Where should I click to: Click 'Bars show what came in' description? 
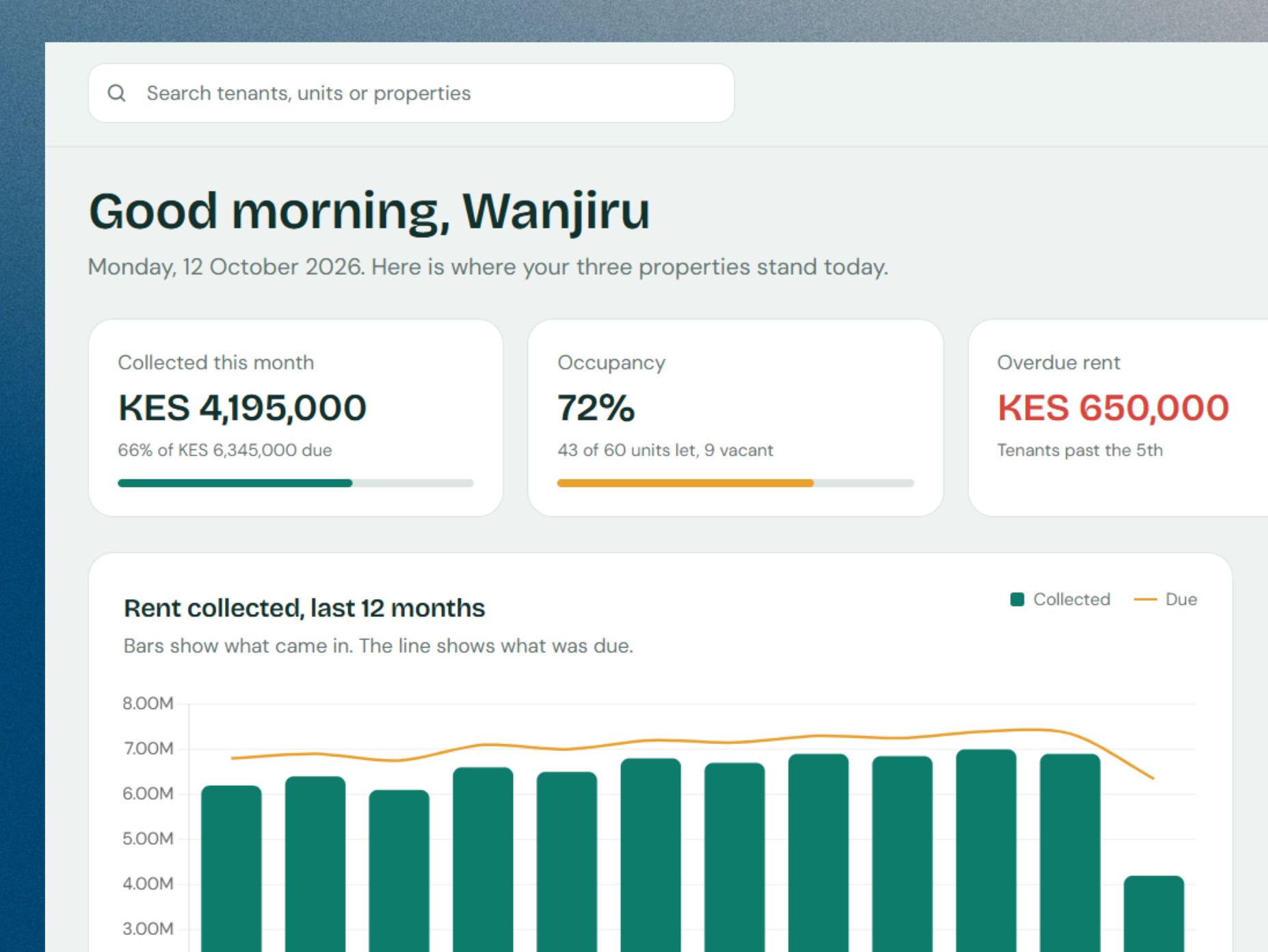click(x=378, y=646)
